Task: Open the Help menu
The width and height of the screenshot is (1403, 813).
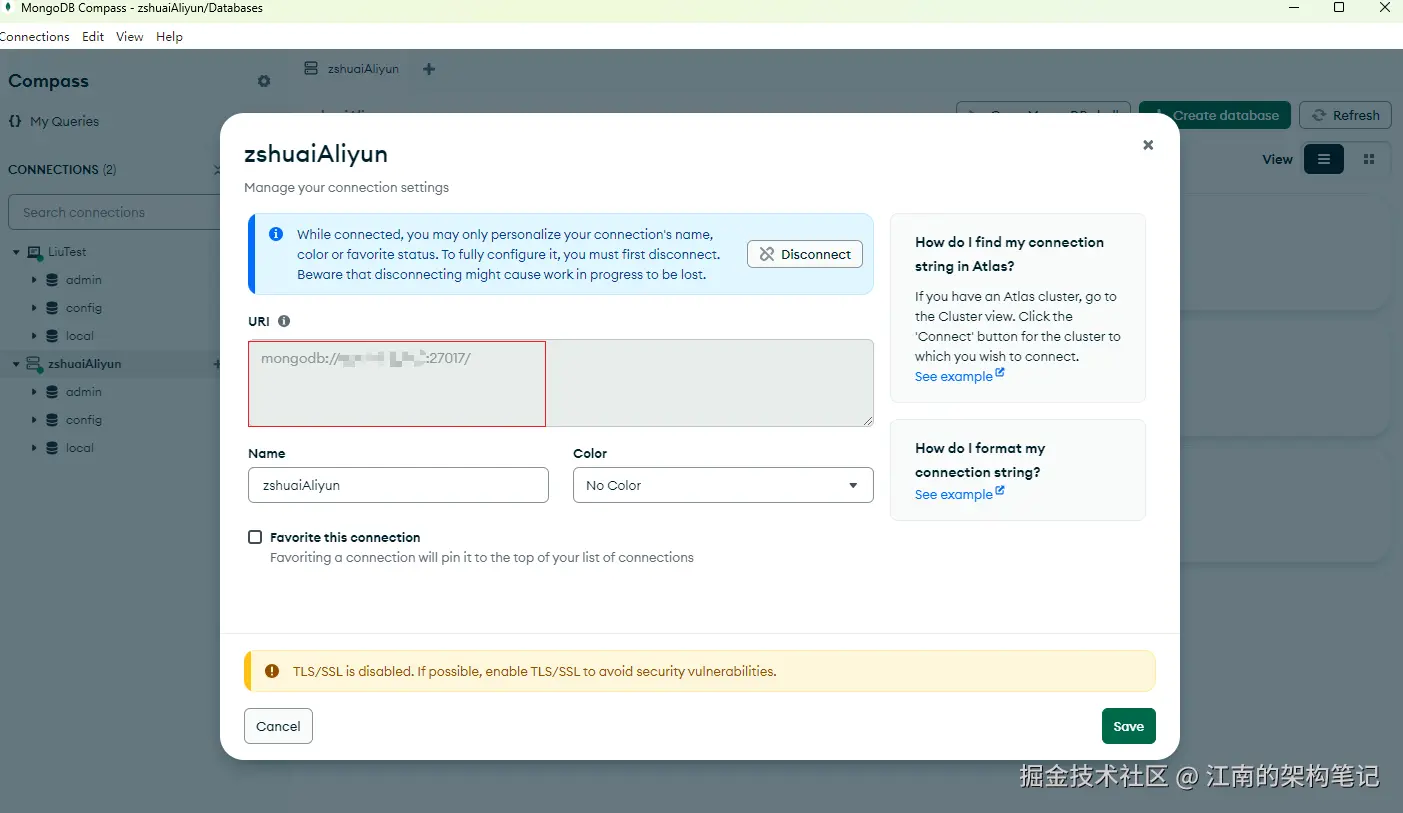Action: click(x=169, y=37)
